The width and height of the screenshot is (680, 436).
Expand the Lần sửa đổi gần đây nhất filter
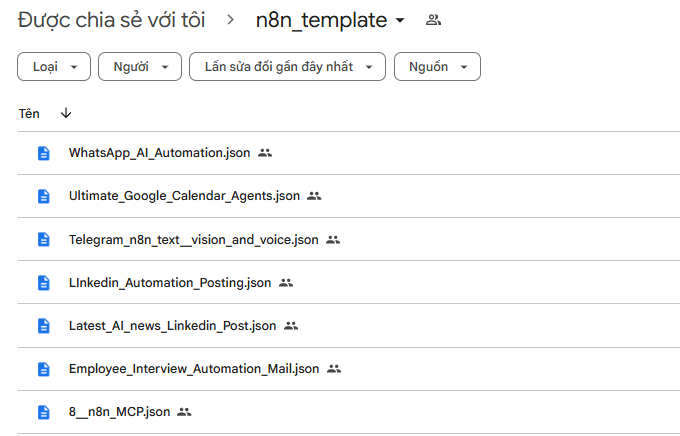tap(287, 67)
